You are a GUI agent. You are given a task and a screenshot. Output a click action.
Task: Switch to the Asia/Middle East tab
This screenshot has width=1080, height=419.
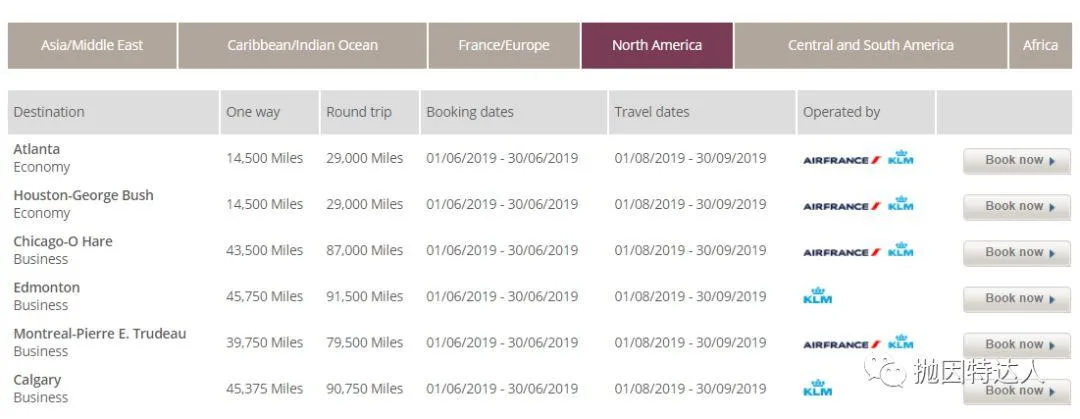[x=92, y=45]
